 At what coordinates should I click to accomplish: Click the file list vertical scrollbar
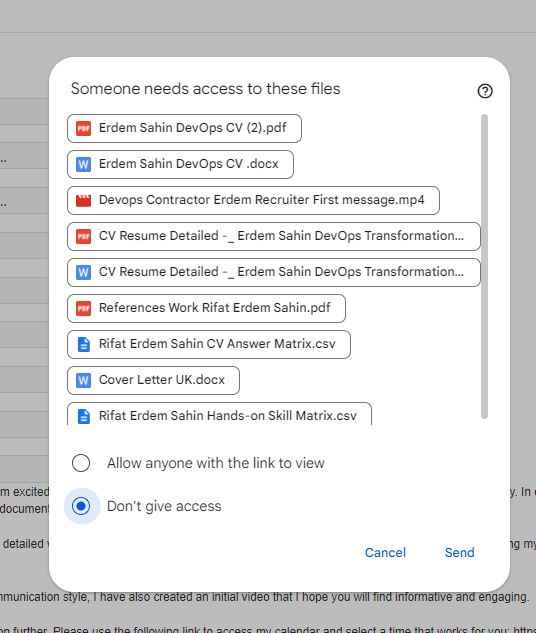coord(484,266)
